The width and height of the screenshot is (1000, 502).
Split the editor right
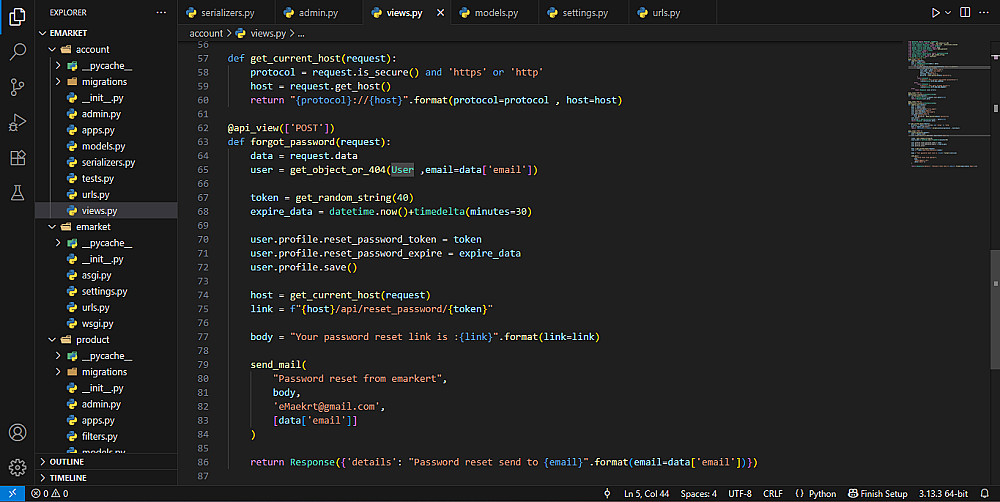[x=965, y=13]
